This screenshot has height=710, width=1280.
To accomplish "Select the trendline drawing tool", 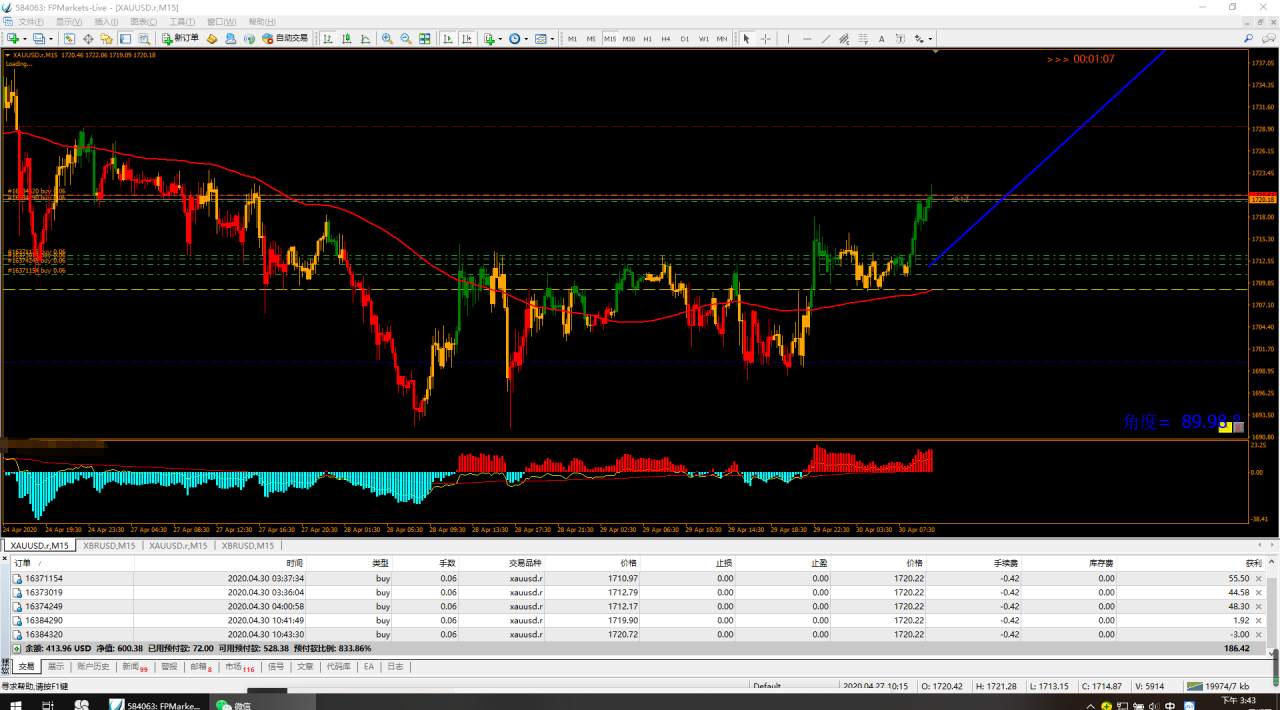I will tap(824, 39).
